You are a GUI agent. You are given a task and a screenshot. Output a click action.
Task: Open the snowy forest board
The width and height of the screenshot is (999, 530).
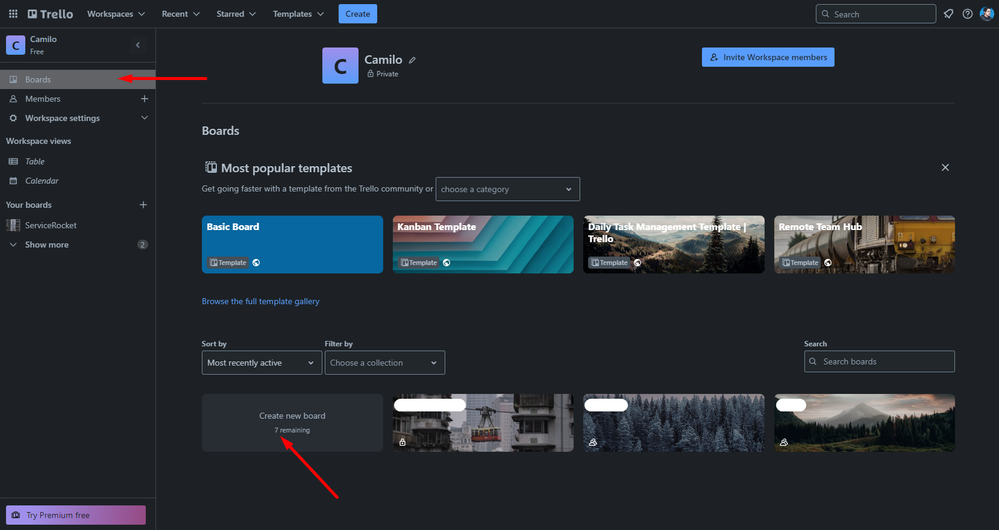[673, 422]
